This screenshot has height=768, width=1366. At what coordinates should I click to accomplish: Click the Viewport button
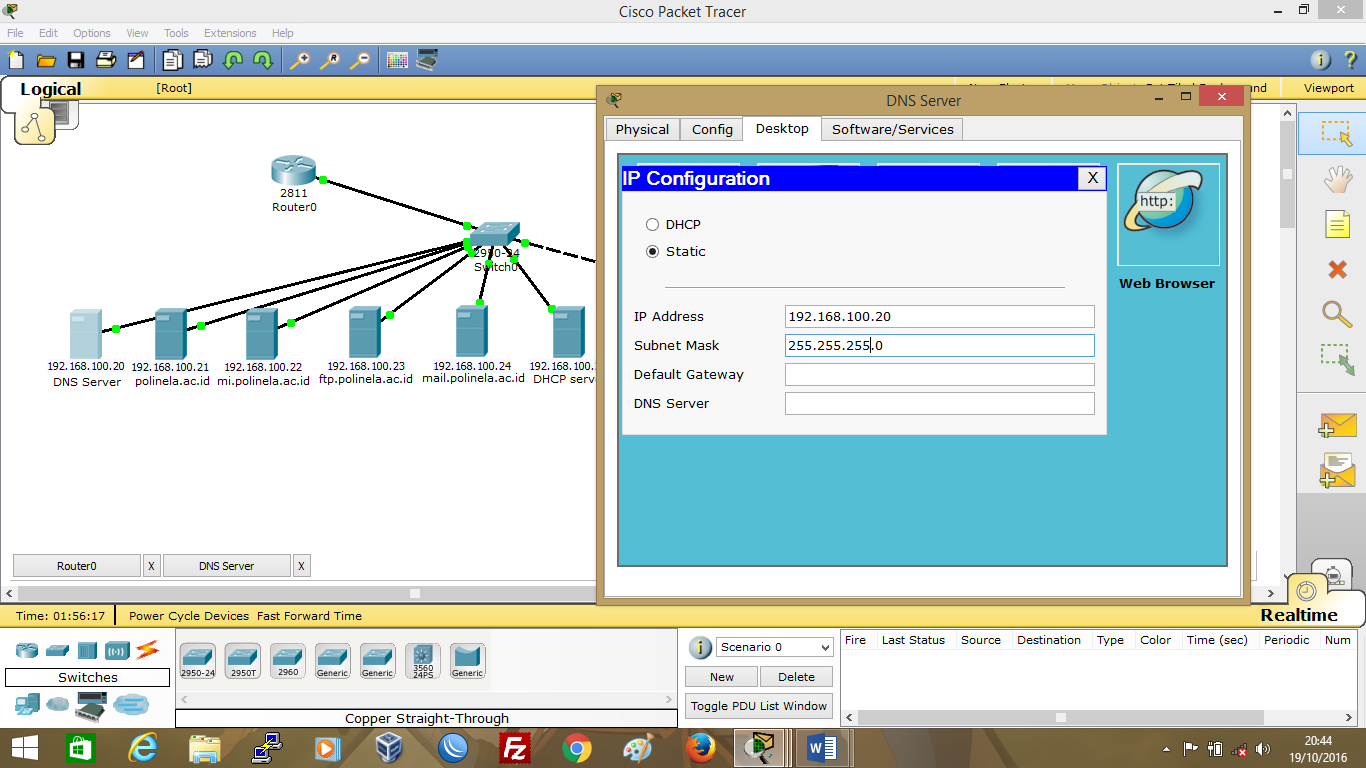click(1329, 88)
